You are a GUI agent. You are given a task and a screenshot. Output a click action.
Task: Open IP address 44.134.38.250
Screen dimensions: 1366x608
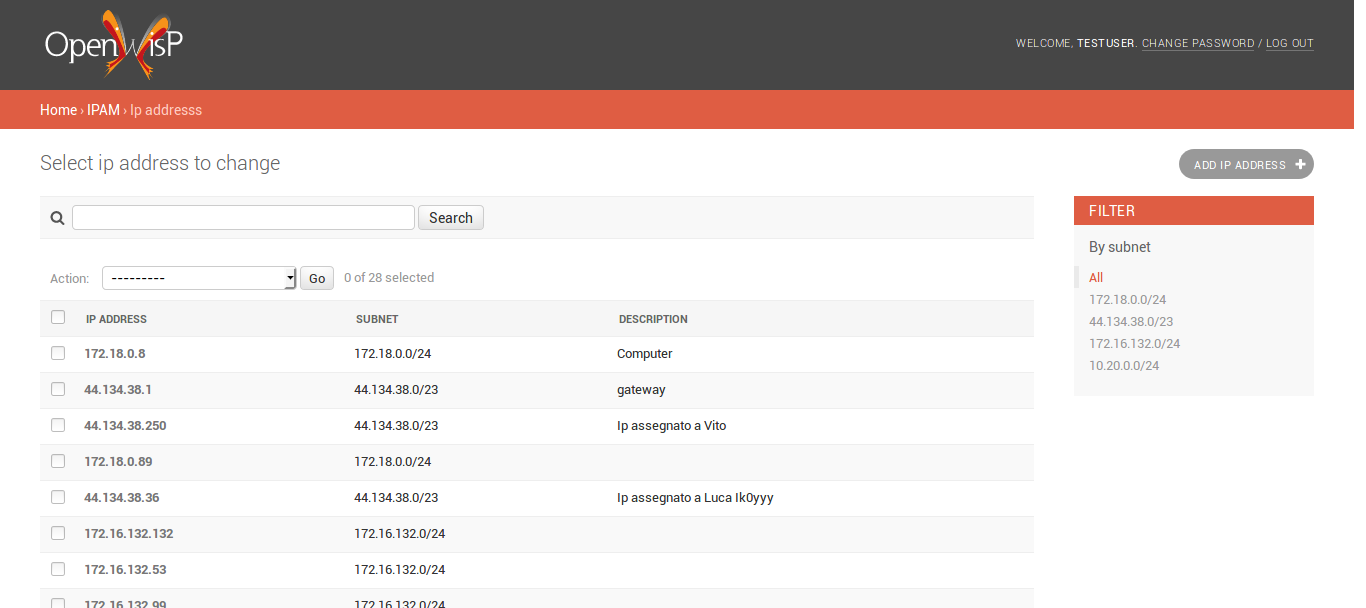click(125, 425)
